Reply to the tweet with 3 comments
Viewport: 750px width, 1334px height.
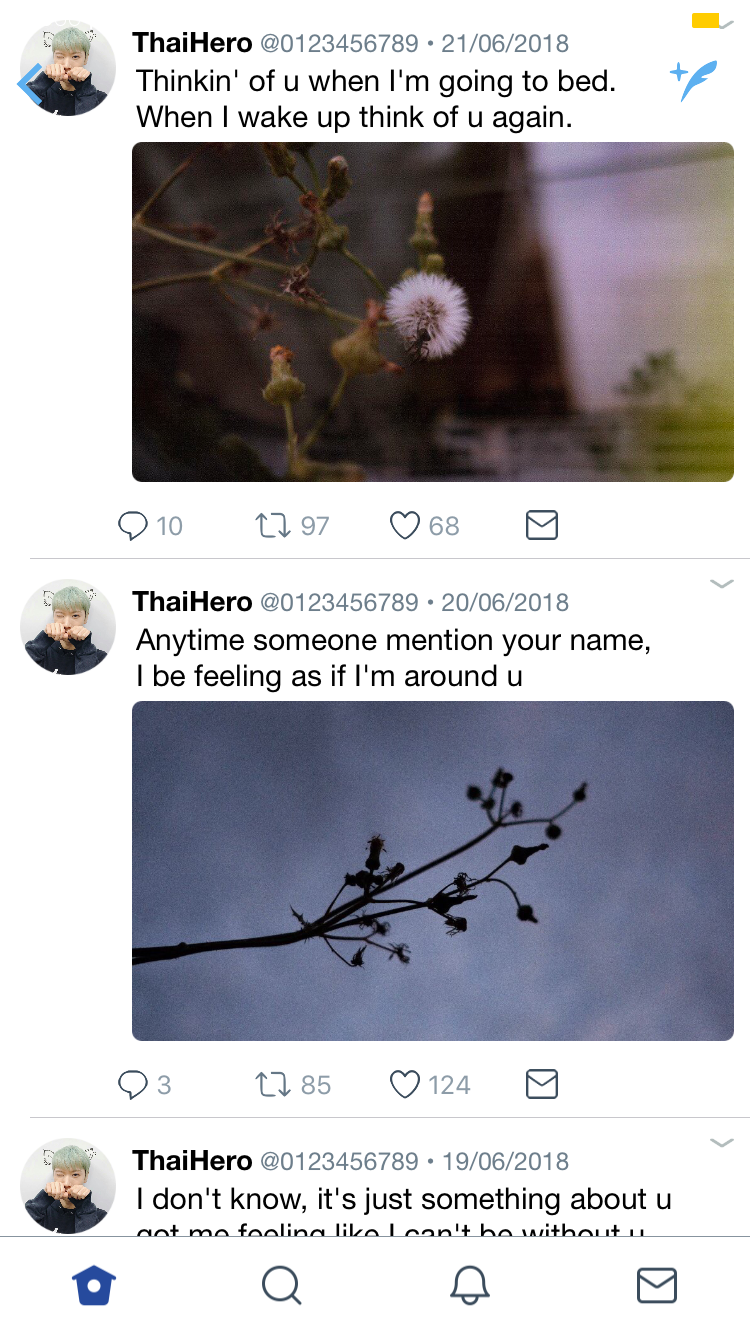[133, 1084]
